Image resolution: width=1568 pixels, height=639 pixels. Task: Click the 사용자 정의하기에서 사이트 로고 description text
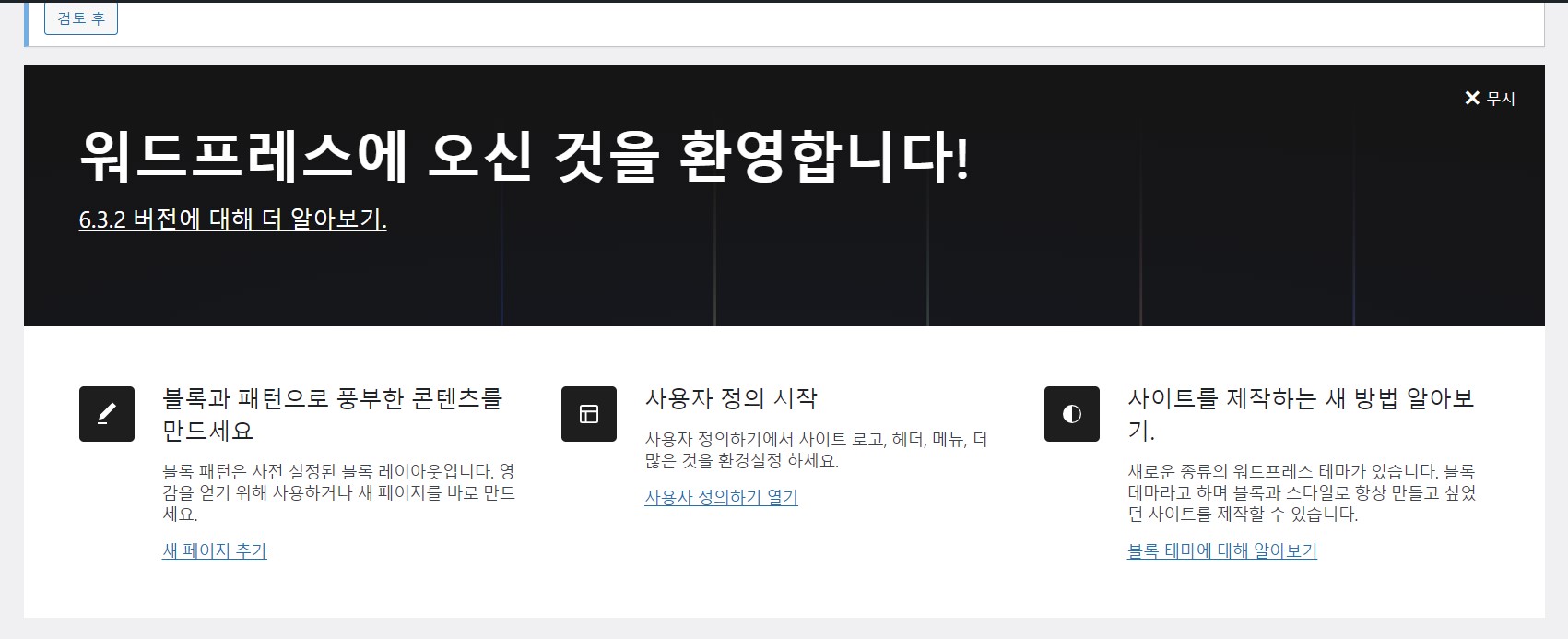(x=816, y=450)
